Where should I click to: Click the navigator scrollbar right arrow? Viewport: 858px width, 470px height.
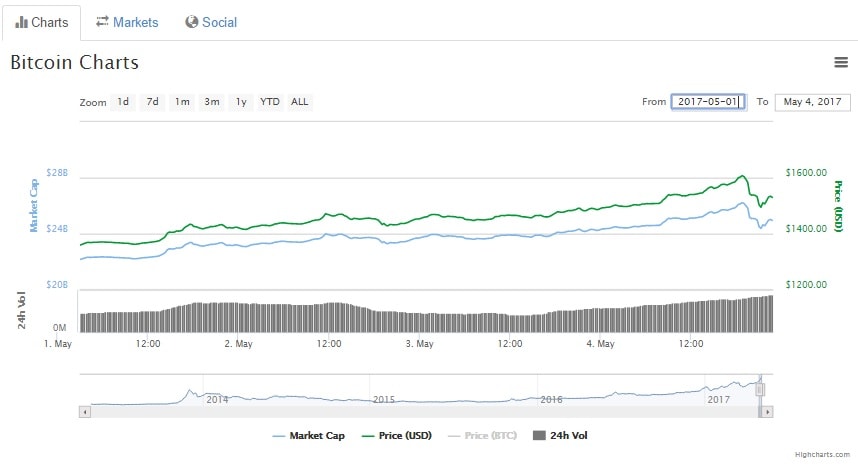767,411
